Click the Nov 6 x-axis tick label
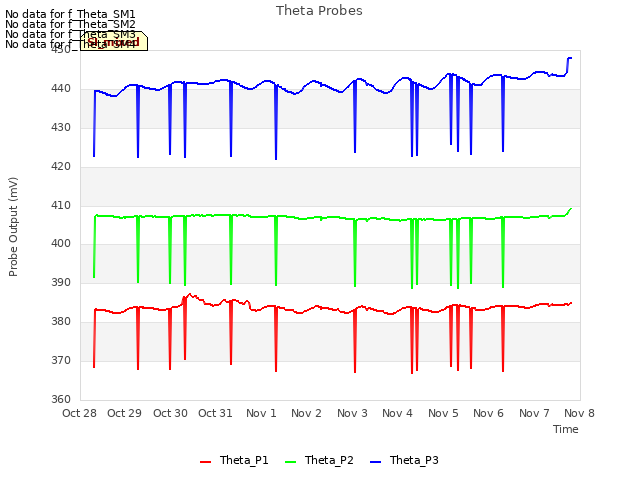640x480 pixels. 489,413
